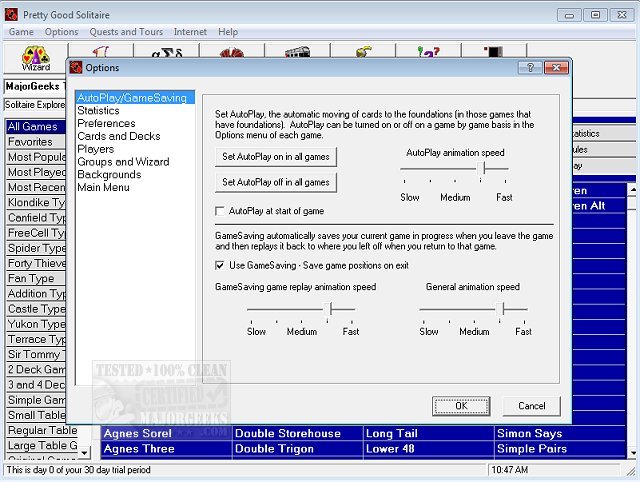Open the Options menu
The width and height of the screenshot is (640, 482).
point(62,32)
